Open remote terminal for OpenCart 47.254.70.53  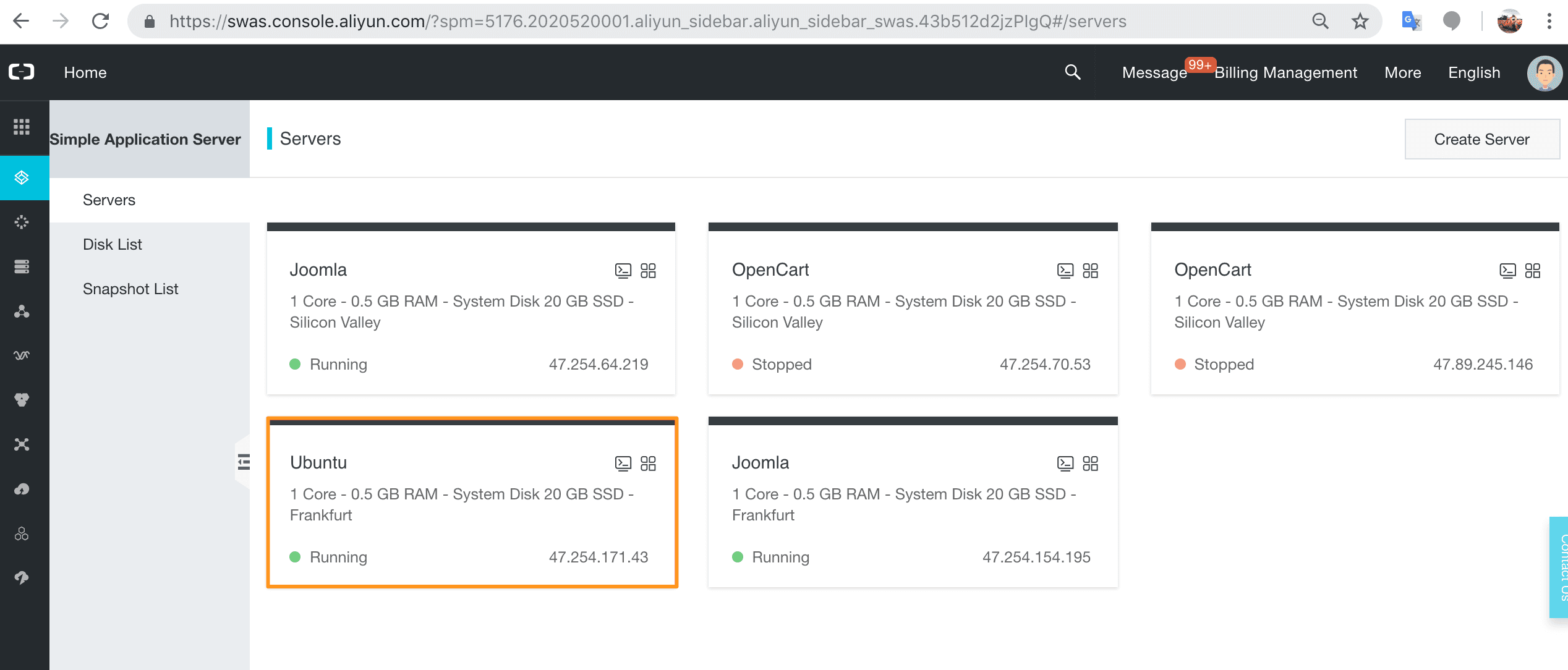[x=1065, y=271]
